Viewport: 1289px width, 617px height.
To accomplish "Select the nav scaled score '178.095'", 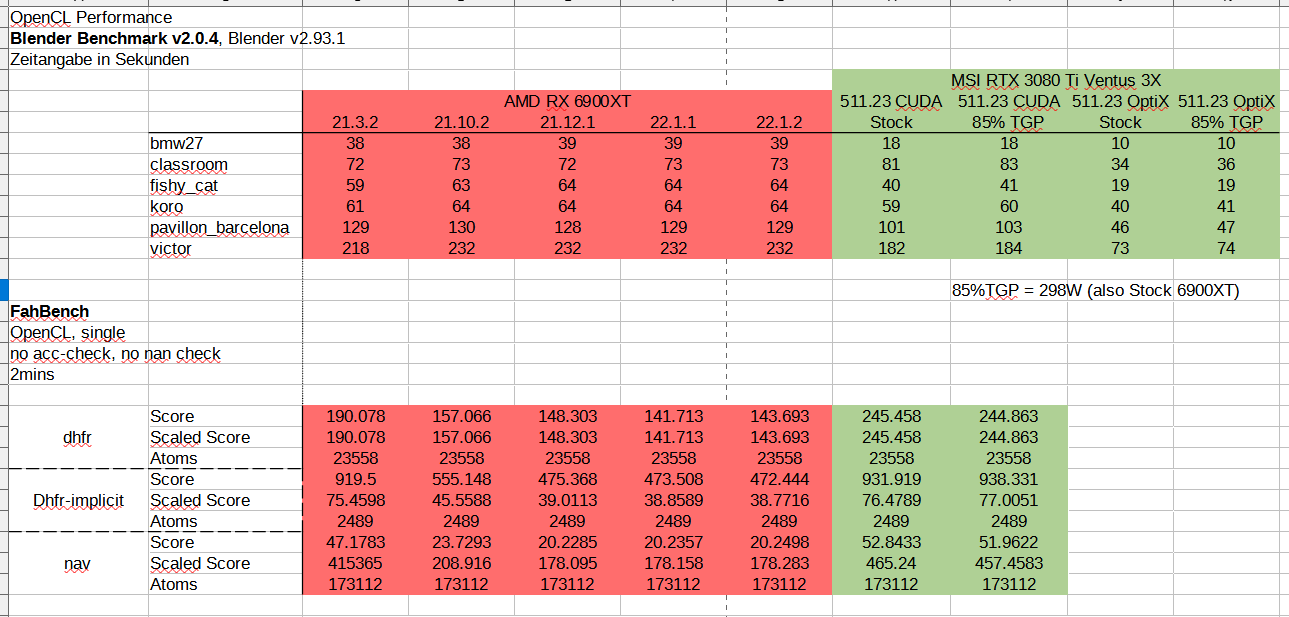I will pos(567,563).
